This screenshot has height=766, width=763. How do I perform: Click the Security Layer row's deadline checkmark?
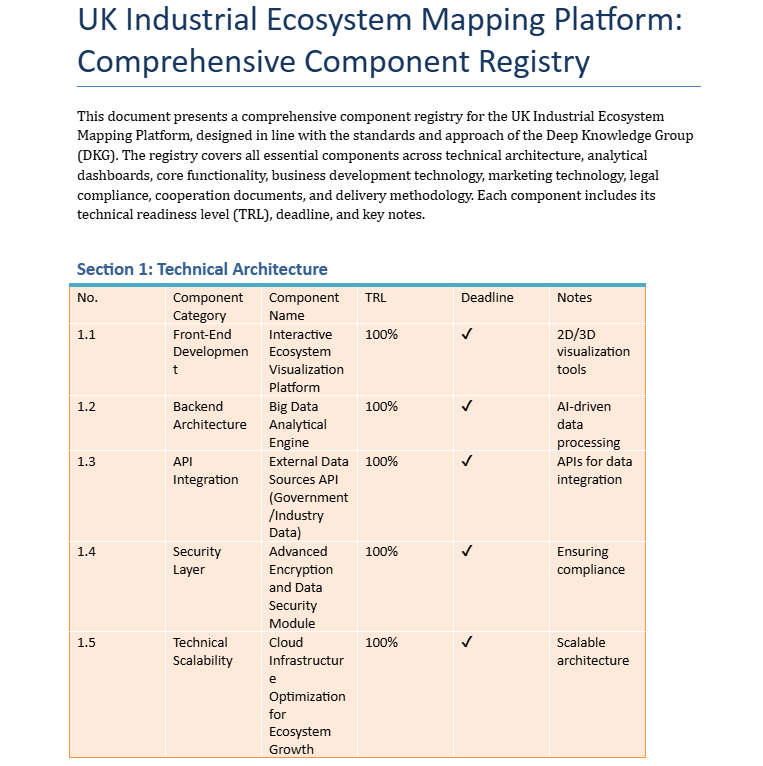click(x=467, y=552)
